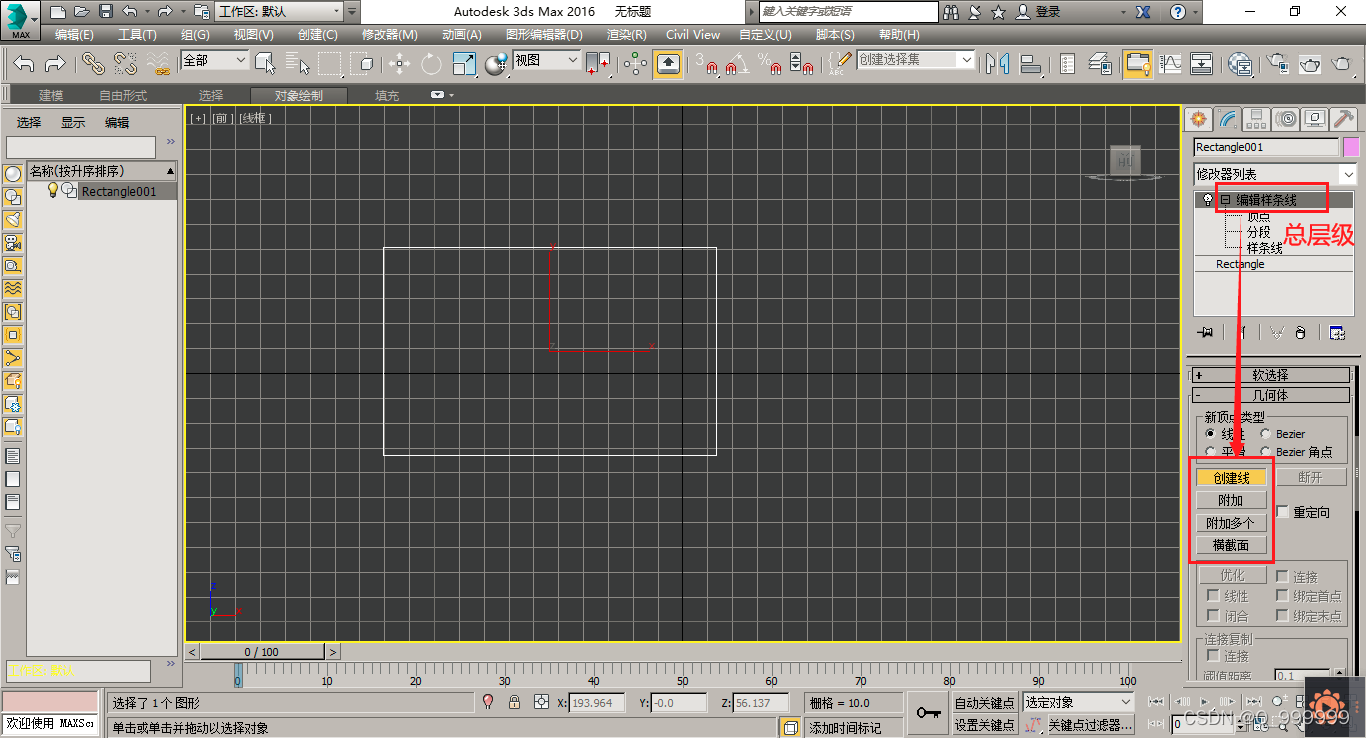Image resolution: width=1366 pixels, height=738 pixels.
Task: Activate the Select and Move tool
Action: click(x=399, y=64)
